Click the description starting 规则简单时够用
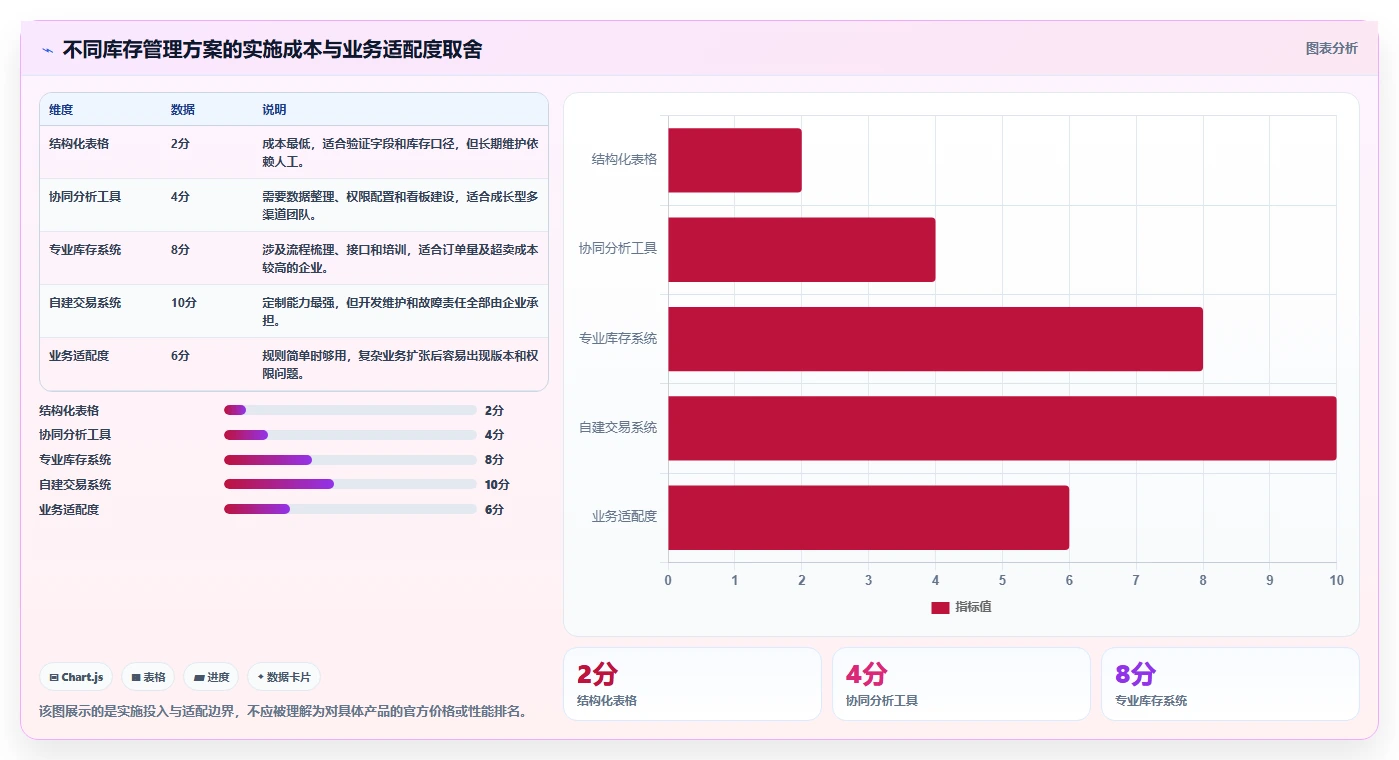 click(x=400, y=364)
